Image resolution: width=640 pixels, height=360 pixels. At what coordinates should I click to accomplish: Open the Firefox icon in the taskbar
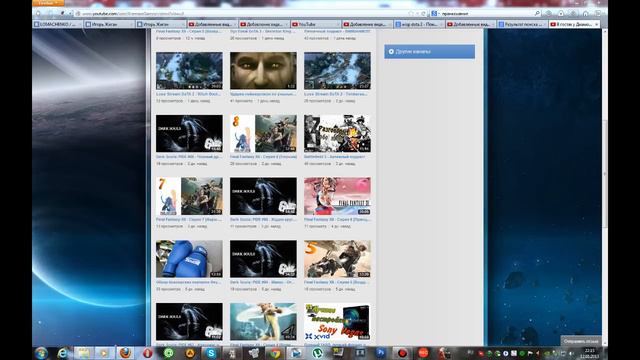click(125, 353)
